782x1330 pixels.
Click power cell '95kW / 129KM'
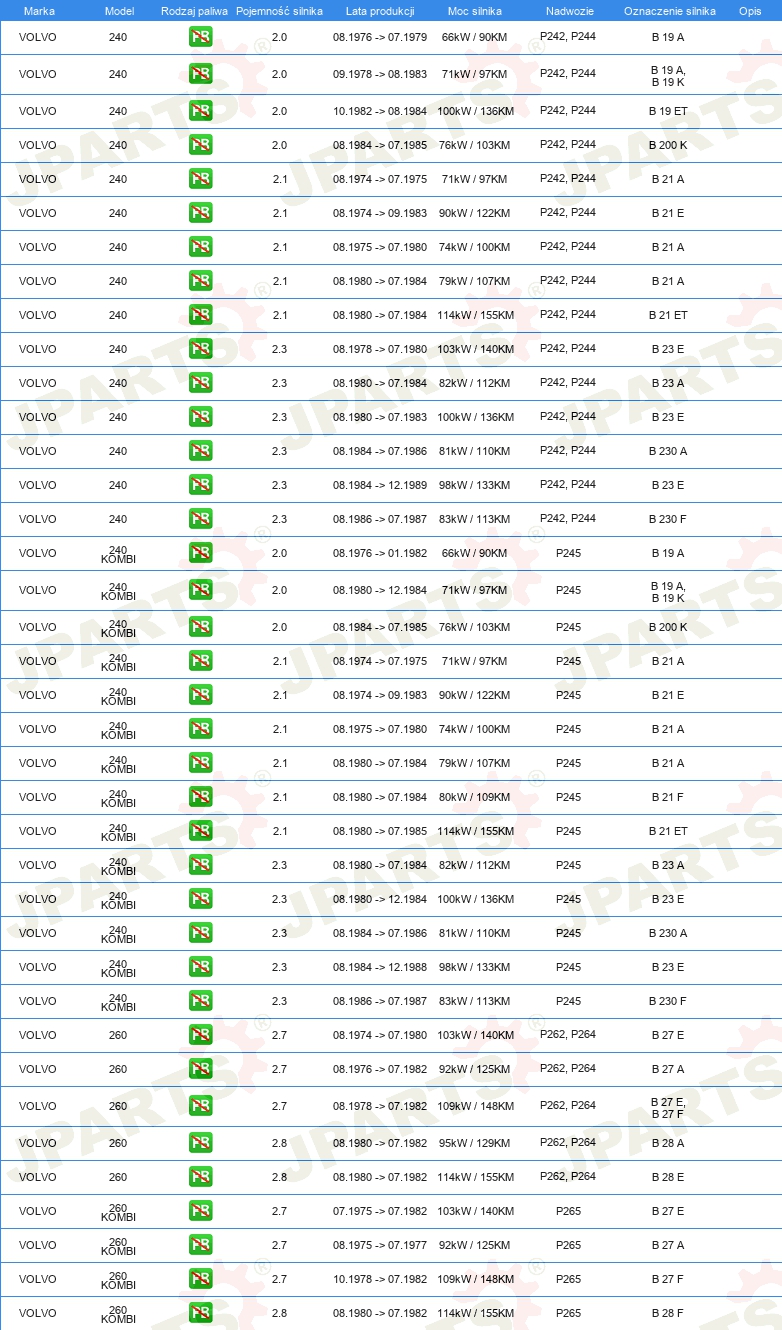click(475, 1143)
